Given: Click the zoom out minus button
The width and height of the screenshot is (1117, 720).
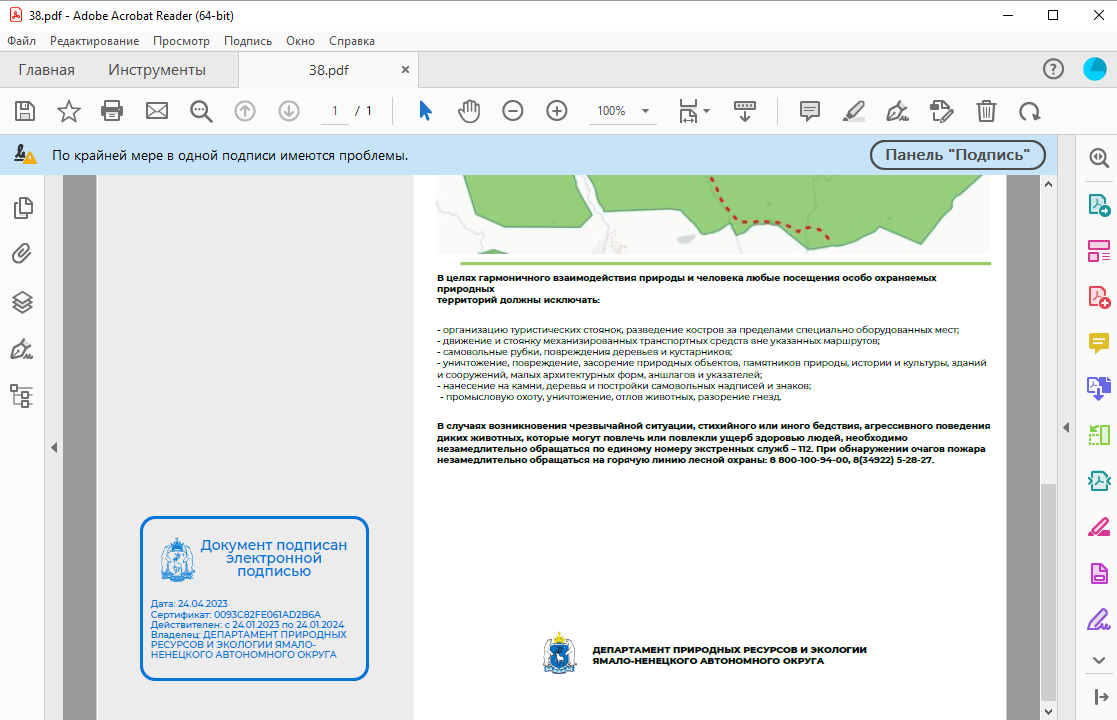Looking at the screenshot, I should click(513, 111).
